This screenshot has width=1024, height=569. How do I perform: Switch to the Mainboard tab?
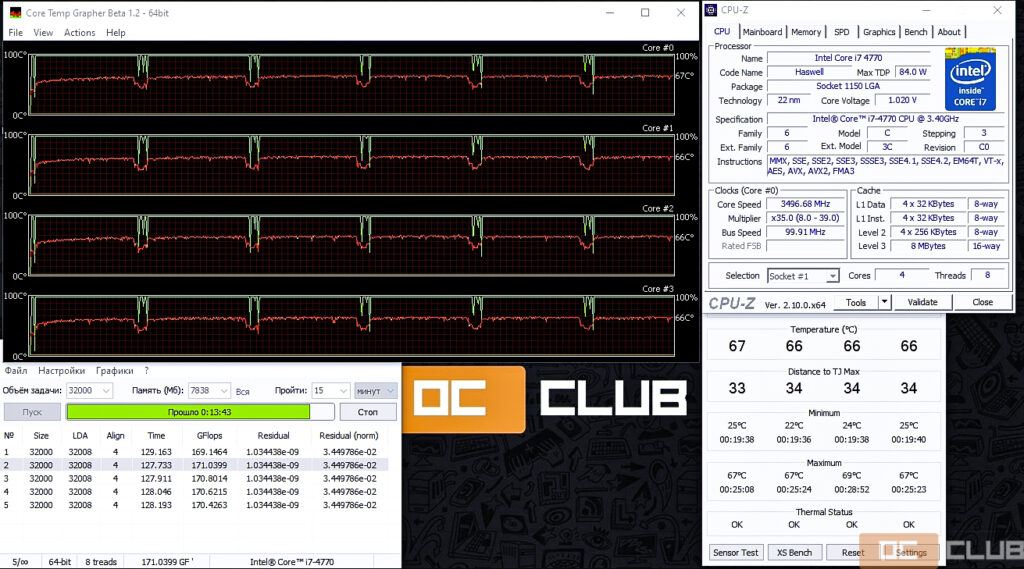pos(762,32)
